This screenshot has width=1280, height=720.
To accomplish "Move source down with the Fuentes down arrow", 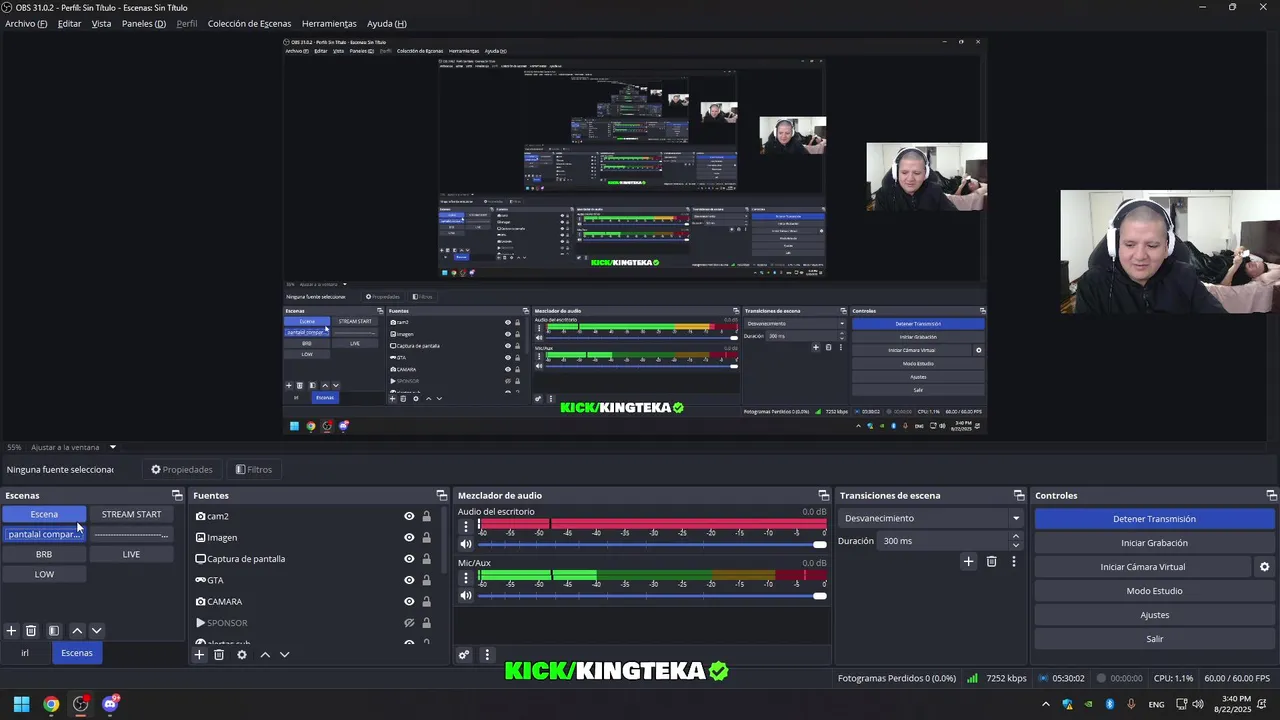I will pyautogui.click(x=284, y=655).
